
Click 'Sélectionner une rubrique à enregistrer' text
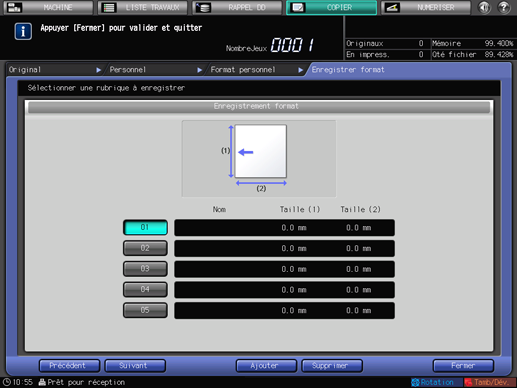106,88
